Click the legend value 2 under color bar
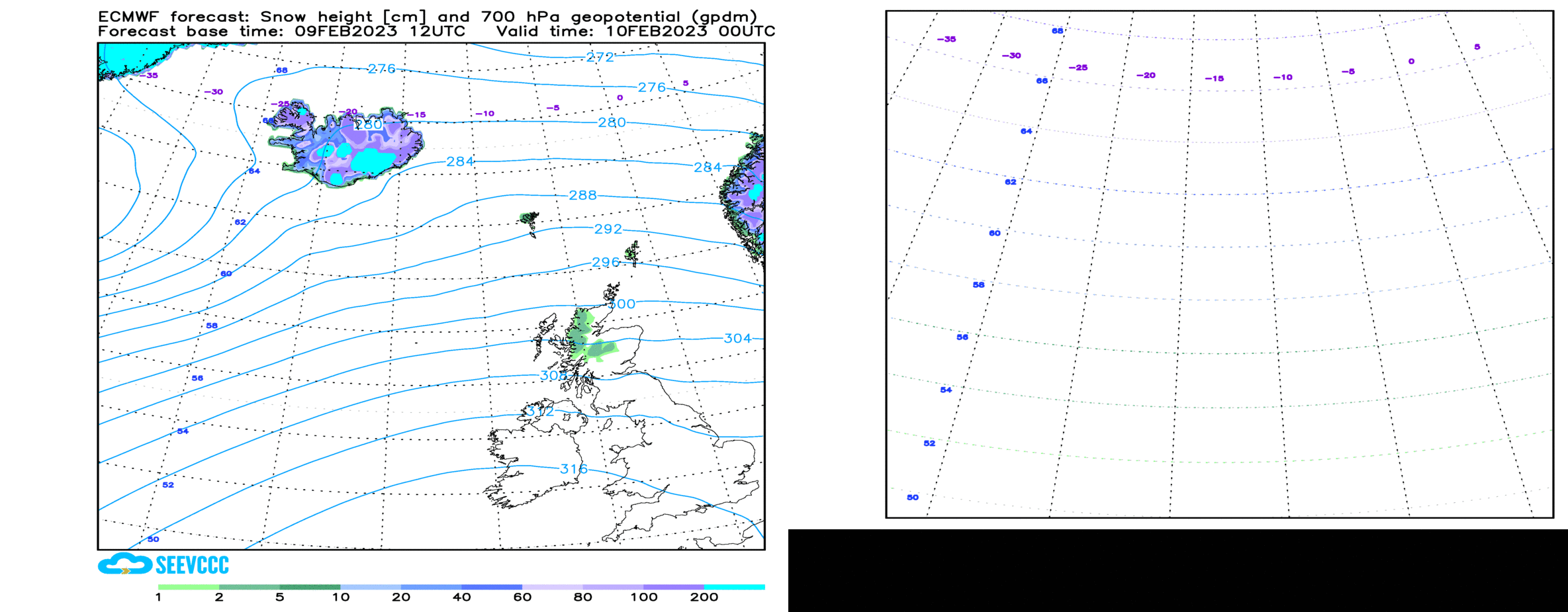The width and height of the screenshot is (1568, 612). point(219,597)
